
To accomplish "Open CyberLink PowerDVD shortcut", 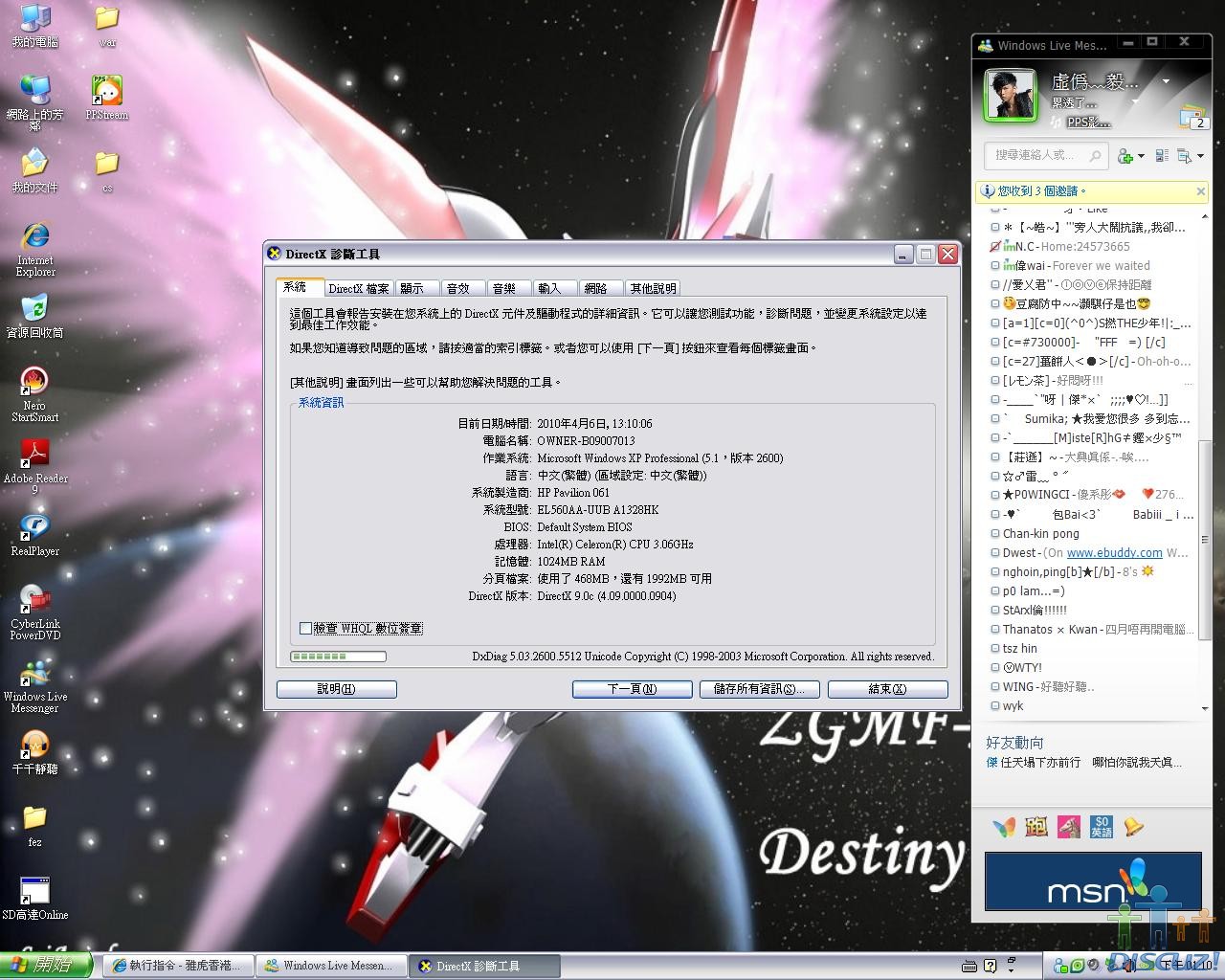I will 35,612.
